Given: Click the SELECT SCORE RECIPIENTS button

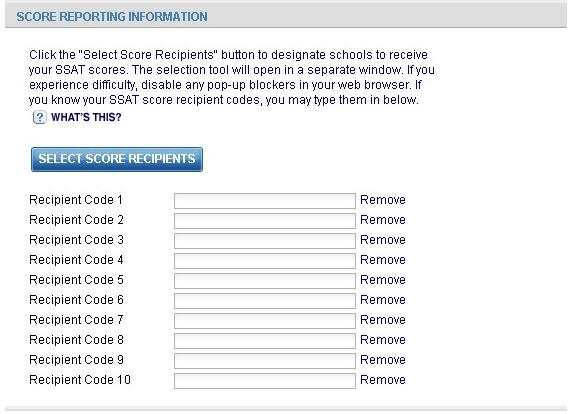Looking at the screenshot, I should (x=117, y=159).
